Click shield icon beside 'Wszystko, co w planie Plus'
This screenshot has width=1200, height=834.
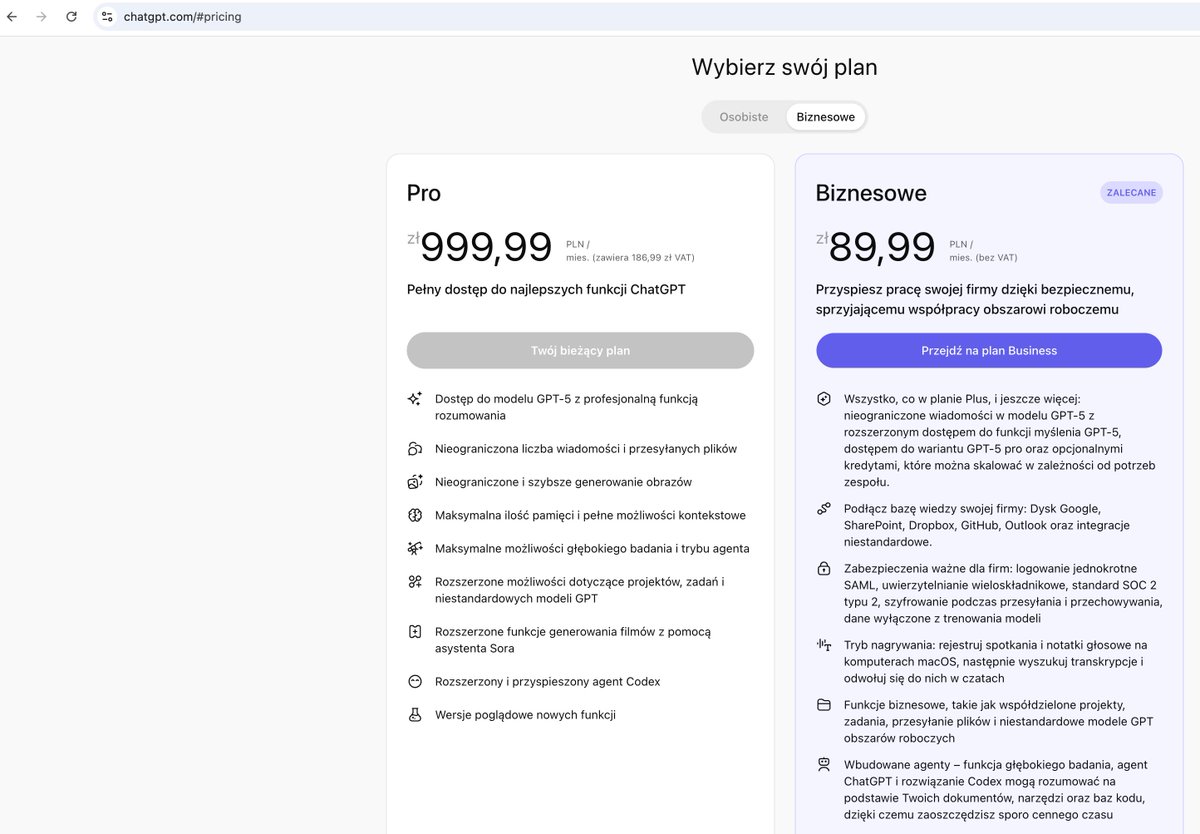click(x=824, y=399)
